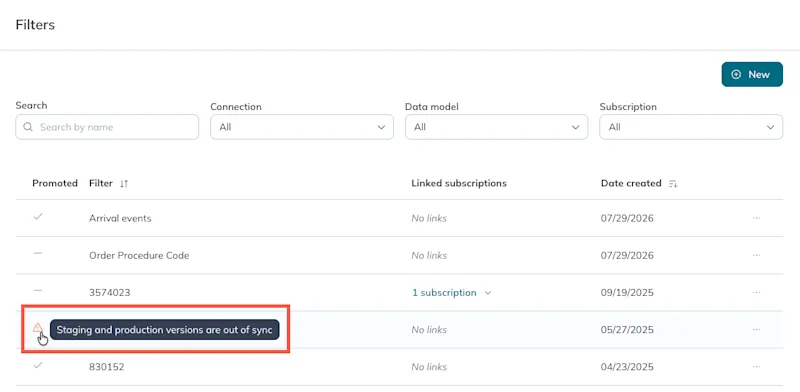800x392 pixels.
Task: Click the Linked subscriptions column header
Action: pos(459,183)
